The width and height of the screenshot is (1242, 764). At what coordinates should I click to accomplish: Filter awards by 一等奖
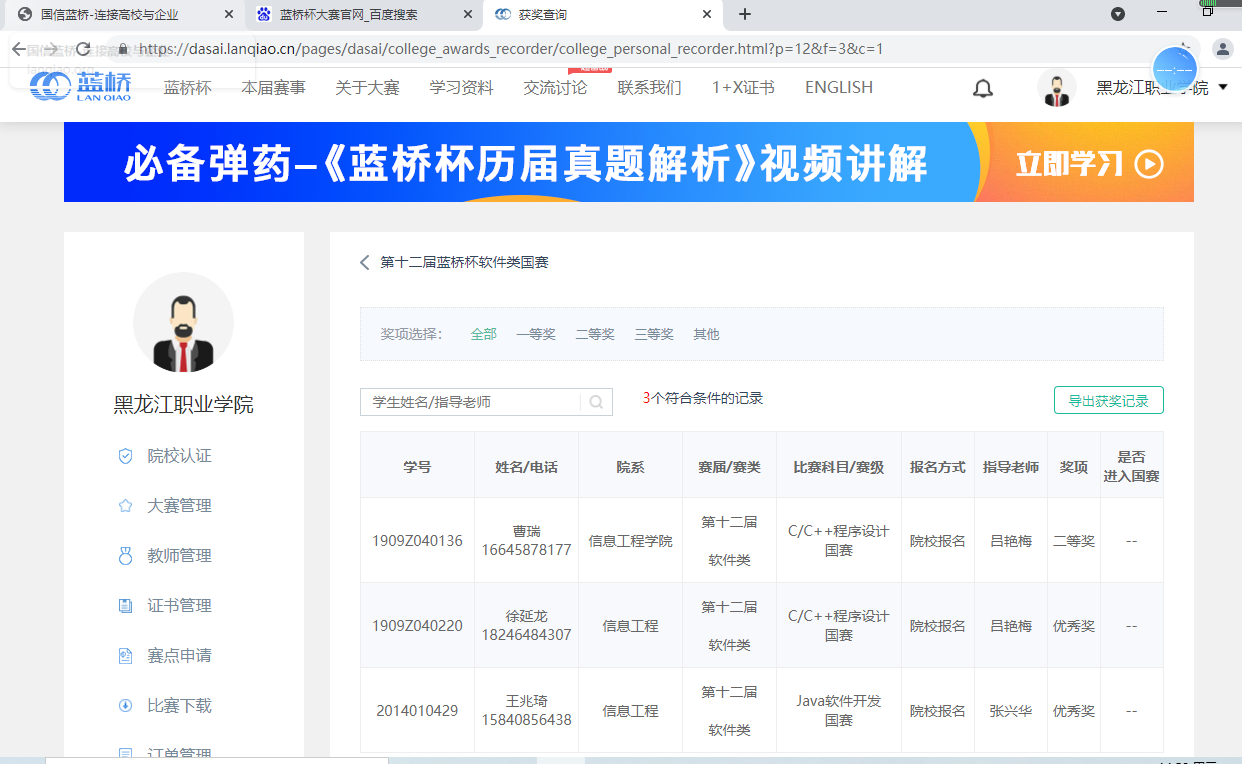pos(536,334)
